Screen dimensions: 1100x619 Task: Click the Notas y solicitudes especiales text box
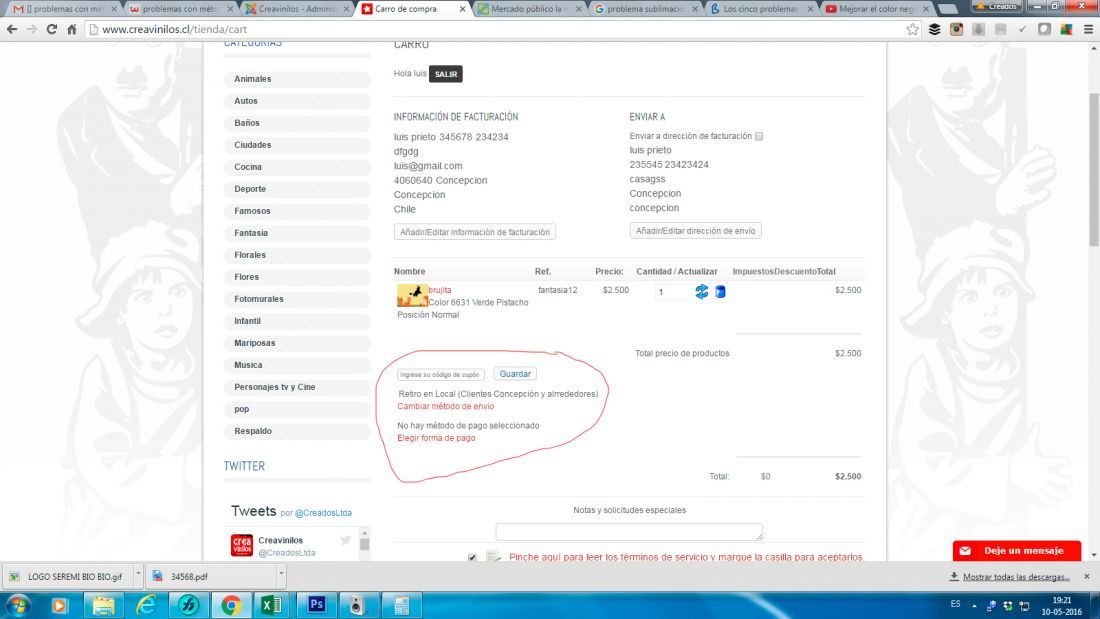[x=629, y=532]
